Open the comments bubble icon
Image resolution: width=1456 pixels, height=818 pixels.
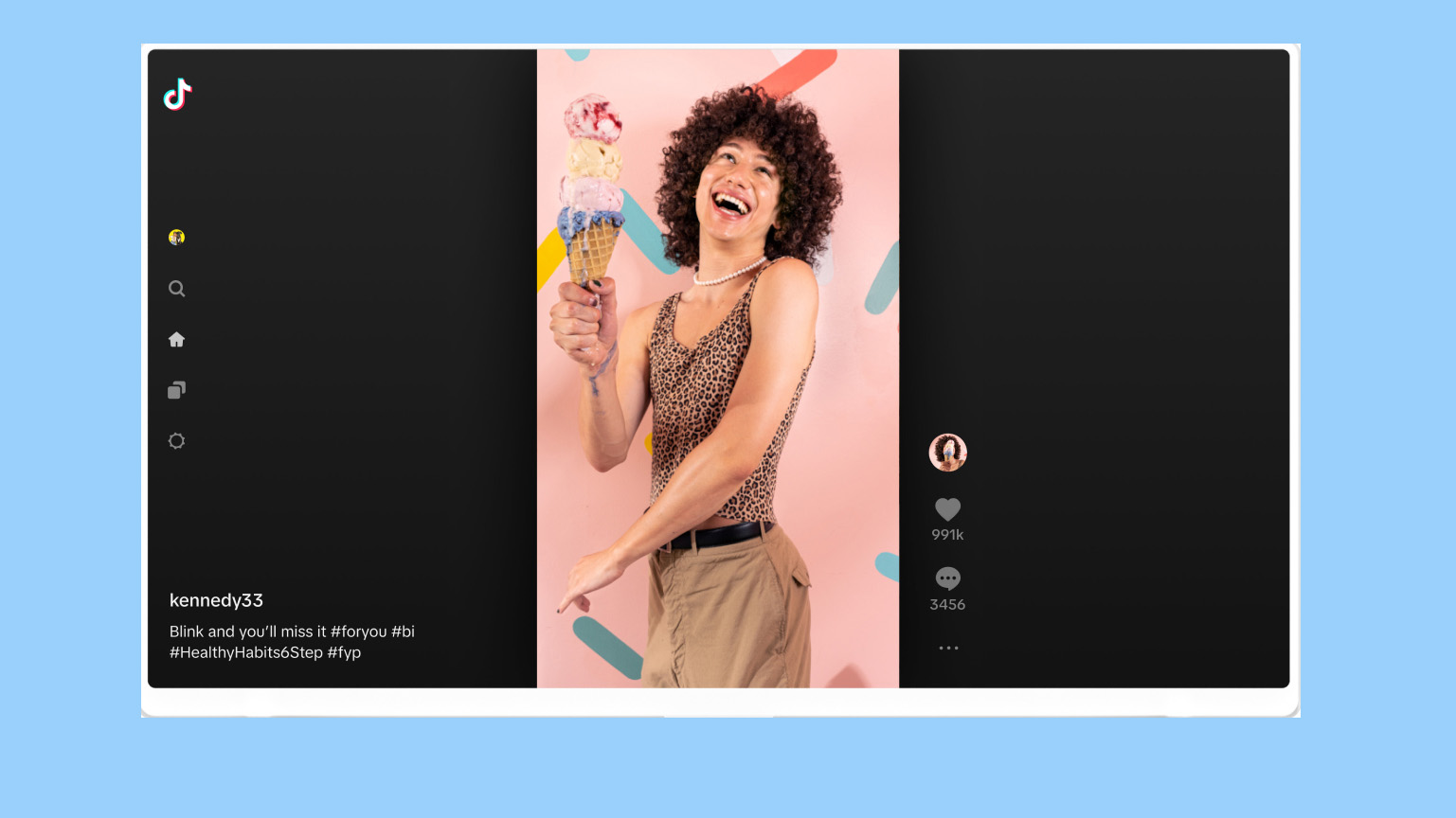coord(947,578)
